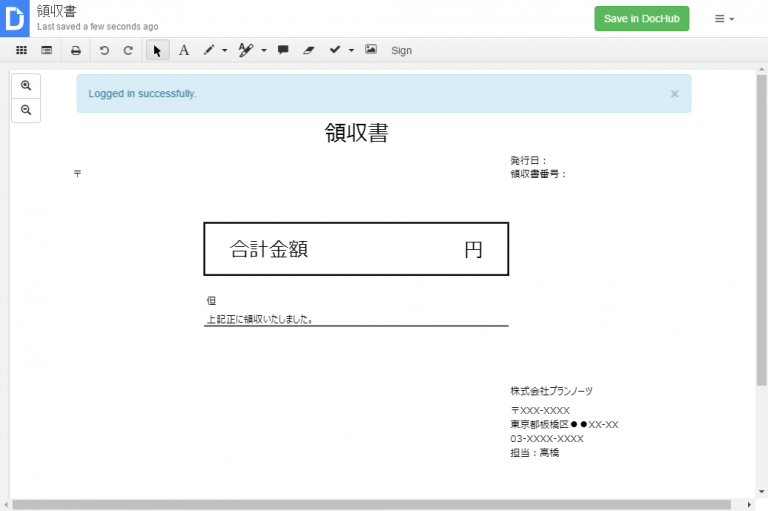Click the scroll up arrow
The image size is (768, 511).
(x=761, y=70)
